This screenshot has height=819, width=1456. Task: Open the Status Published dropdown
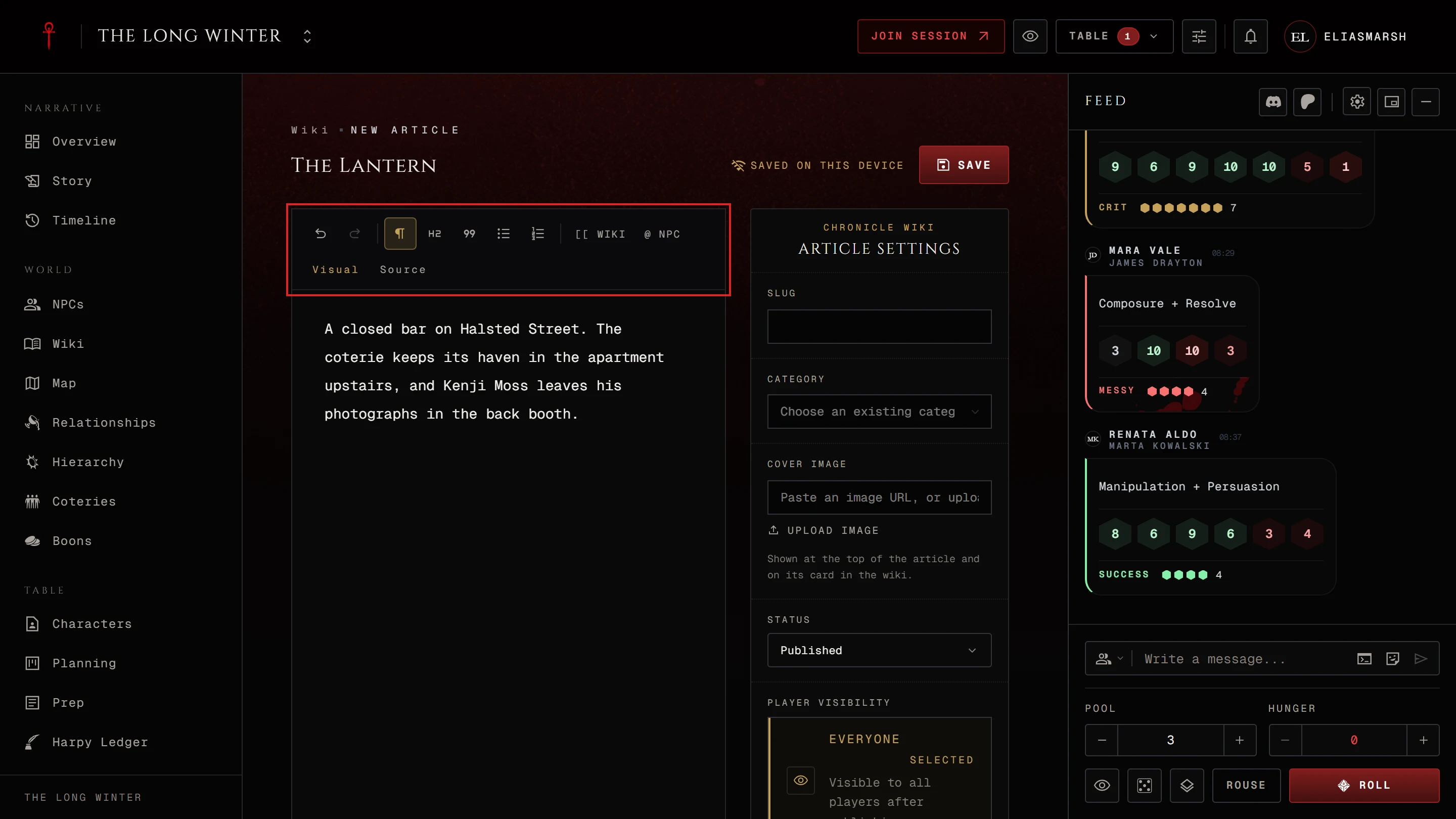click(879, 650)
